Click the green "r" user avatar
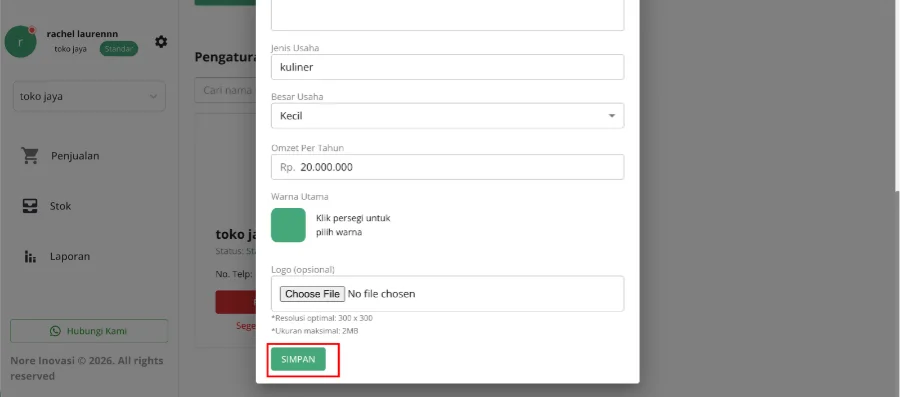Screen dimensions: 901x397 click(x=21, y=41)
